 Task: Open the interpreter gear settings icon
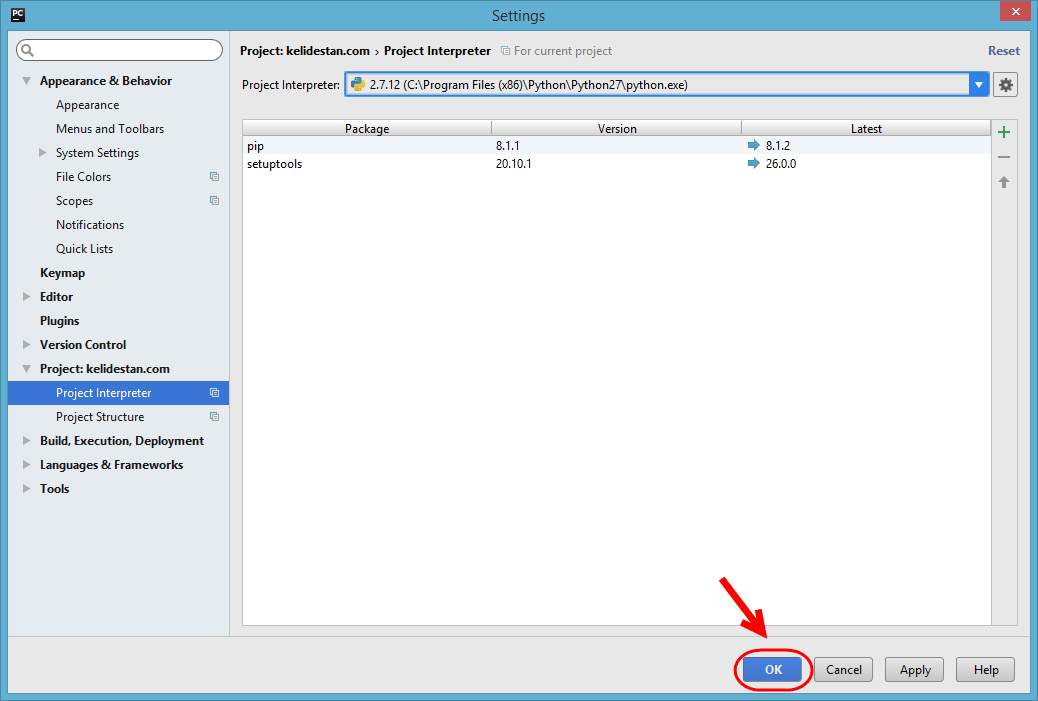(1005, 85)
